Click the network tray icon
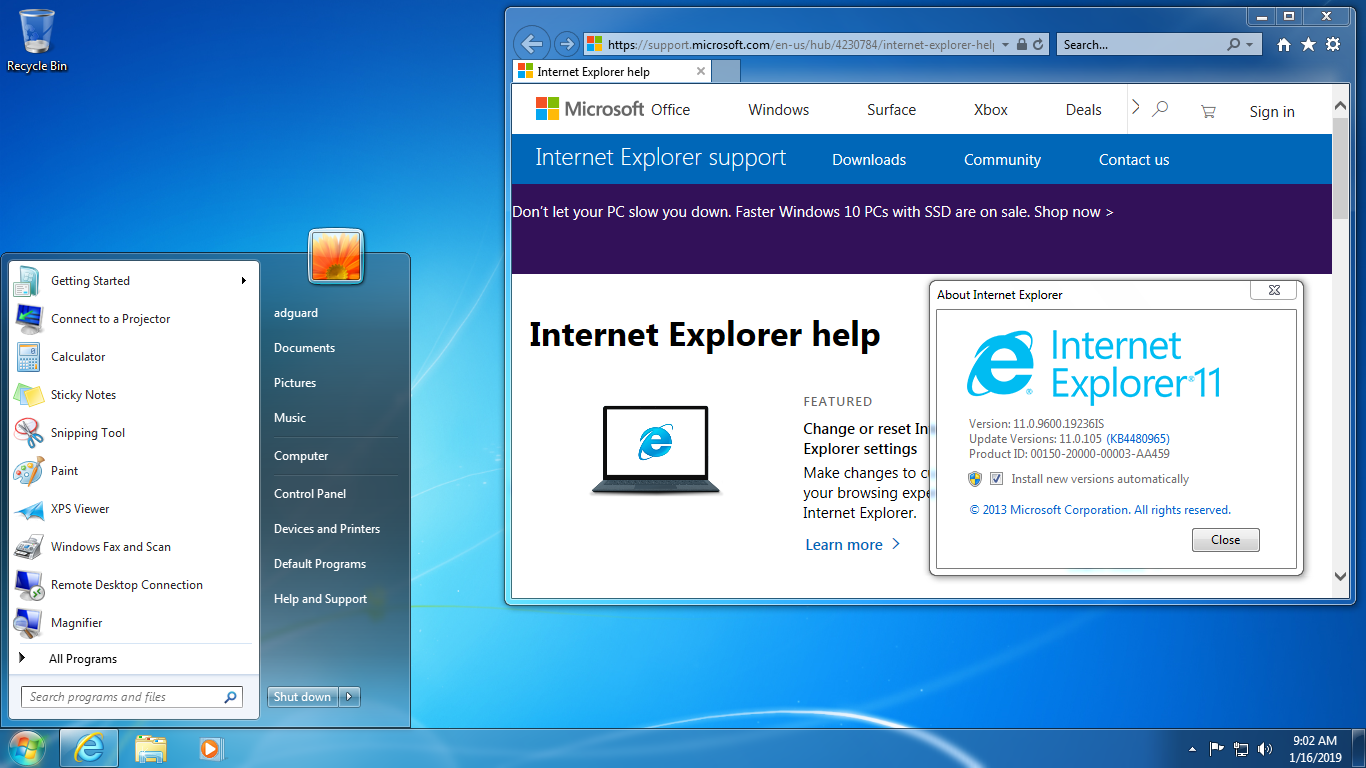 click(x=1241, y=748)
